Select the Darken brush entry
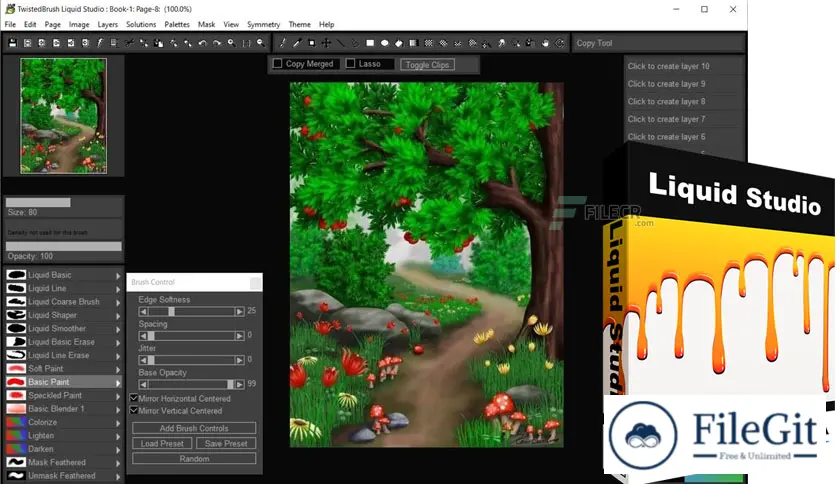This screenshot has width=836, height=484. 63,449
